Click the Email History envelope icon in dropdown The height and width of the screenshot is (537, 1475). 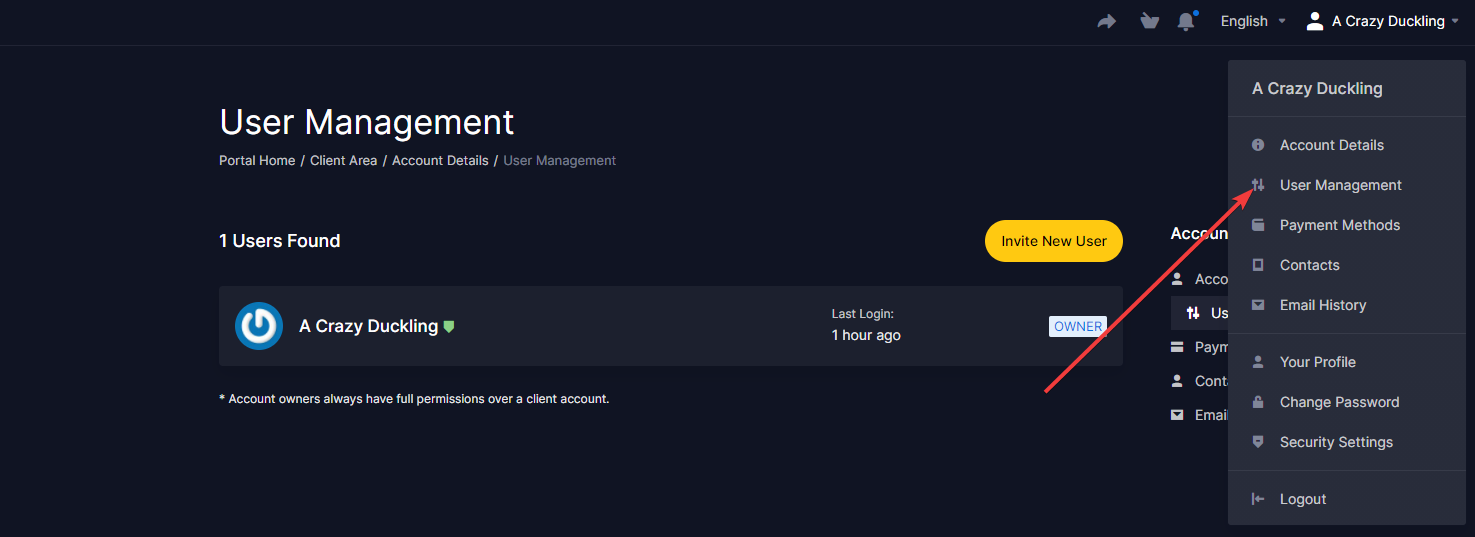[x=1258, y=305]
